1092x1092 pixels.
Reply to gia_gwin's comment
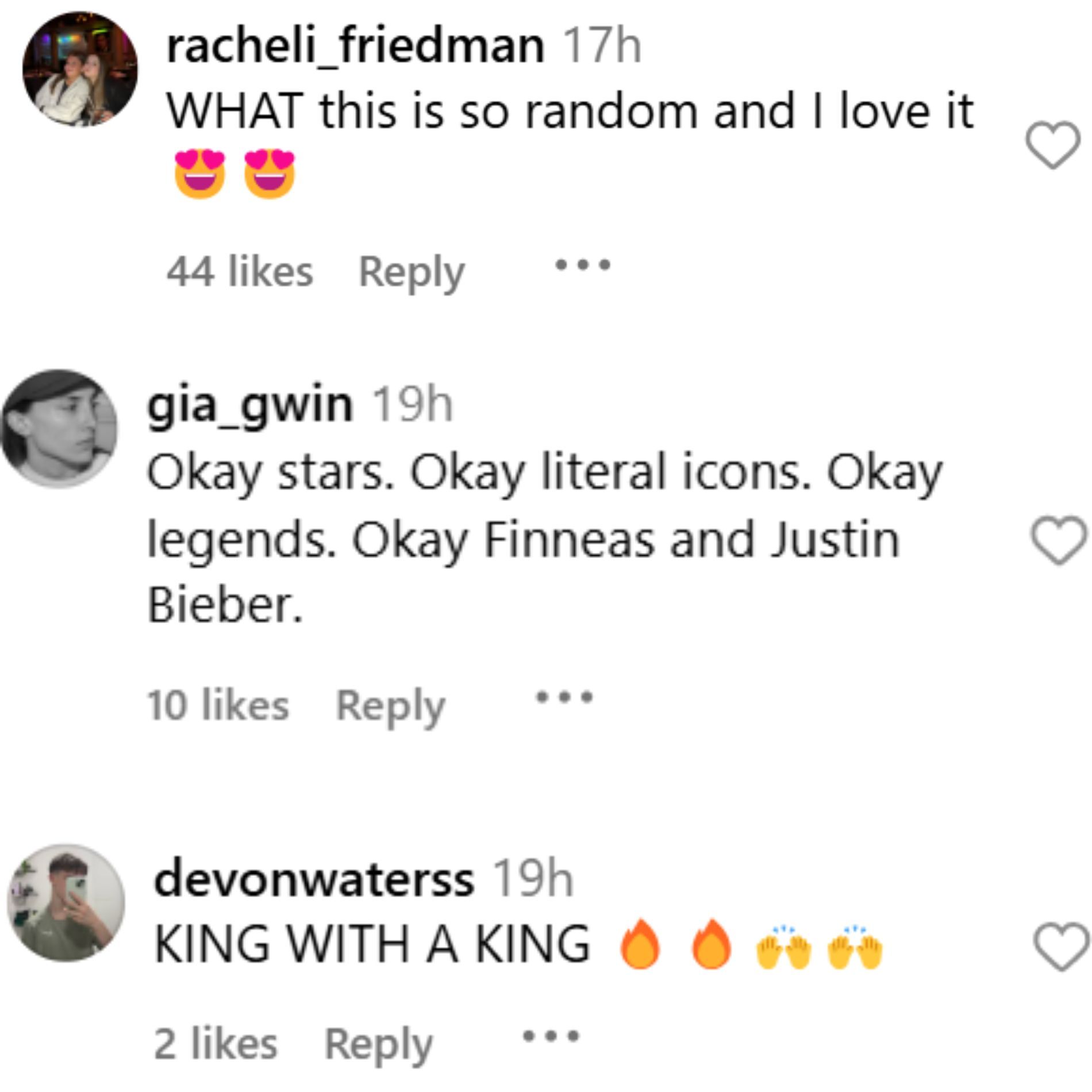pos(390,705)
